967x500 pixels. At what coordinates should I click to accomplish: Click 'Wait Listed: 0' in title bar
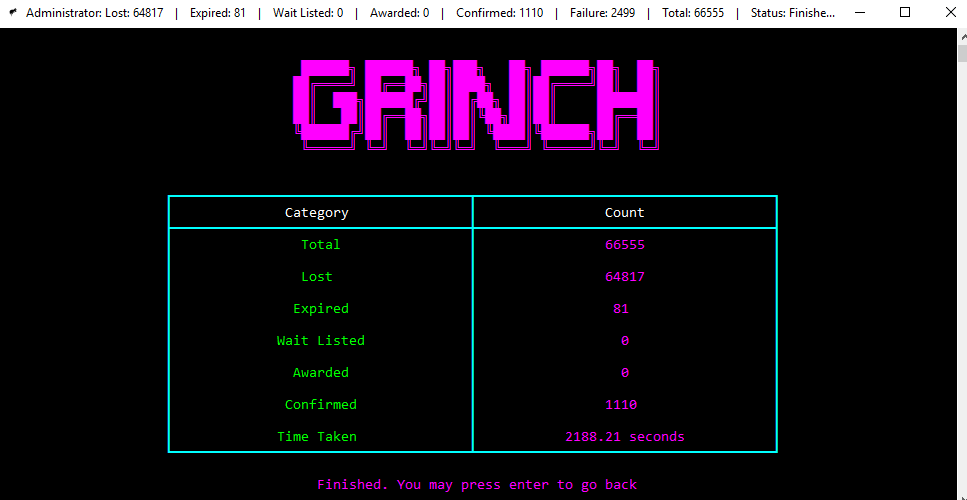point(308,13)
